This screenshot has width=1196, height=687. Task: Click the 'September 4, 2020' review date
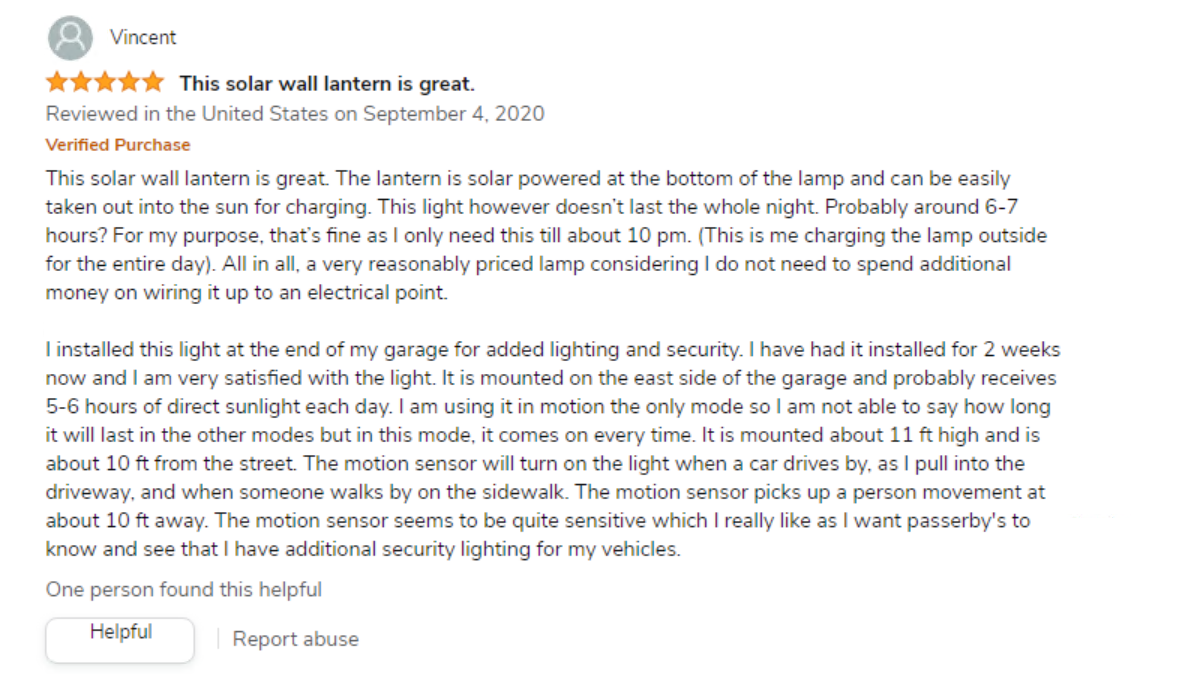click(453, 113)
